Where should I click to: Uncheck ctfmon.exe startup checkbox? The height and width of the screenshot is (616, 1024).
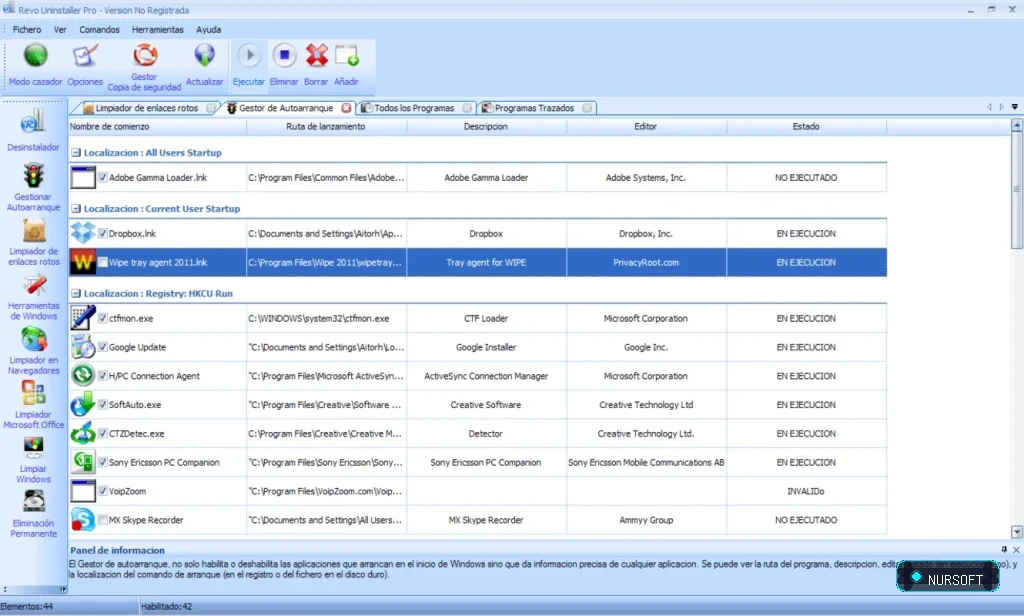[x=103, y=318]
